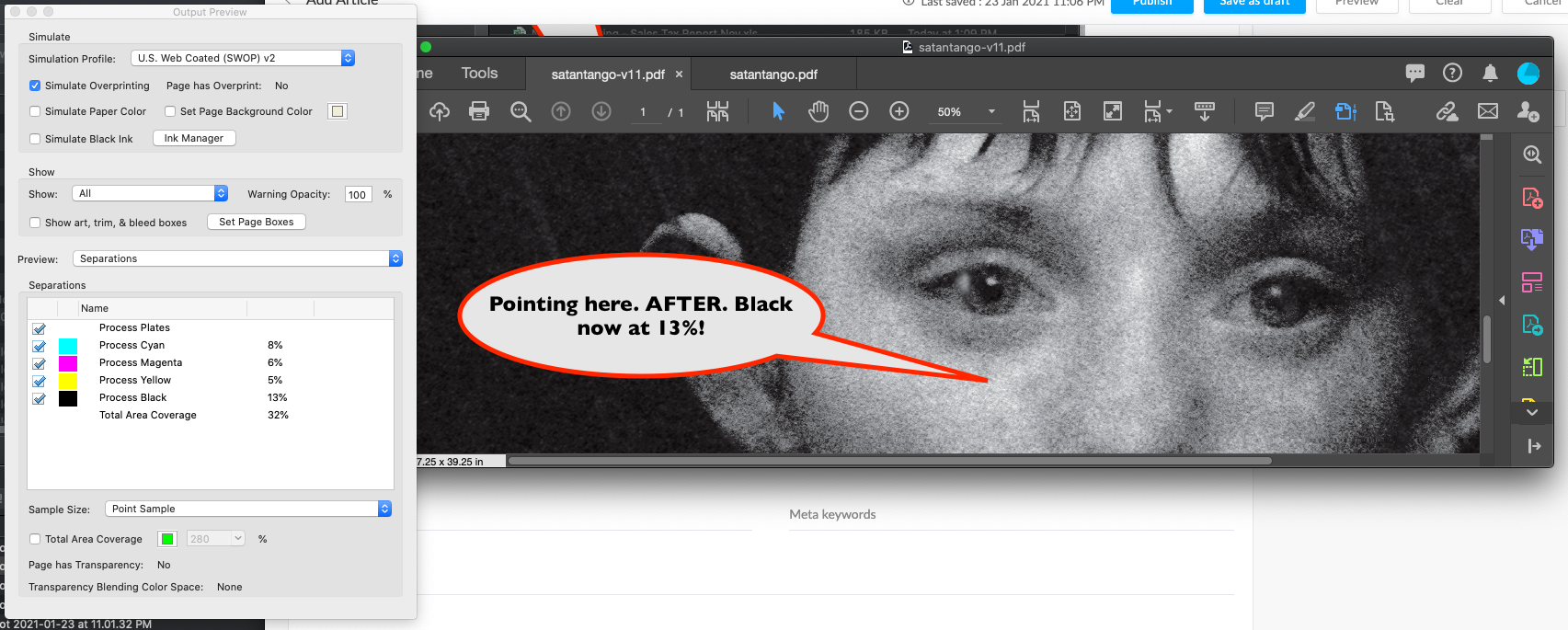1568x630 pixels.
Task: Click the share link icon
Action: 1448,111
